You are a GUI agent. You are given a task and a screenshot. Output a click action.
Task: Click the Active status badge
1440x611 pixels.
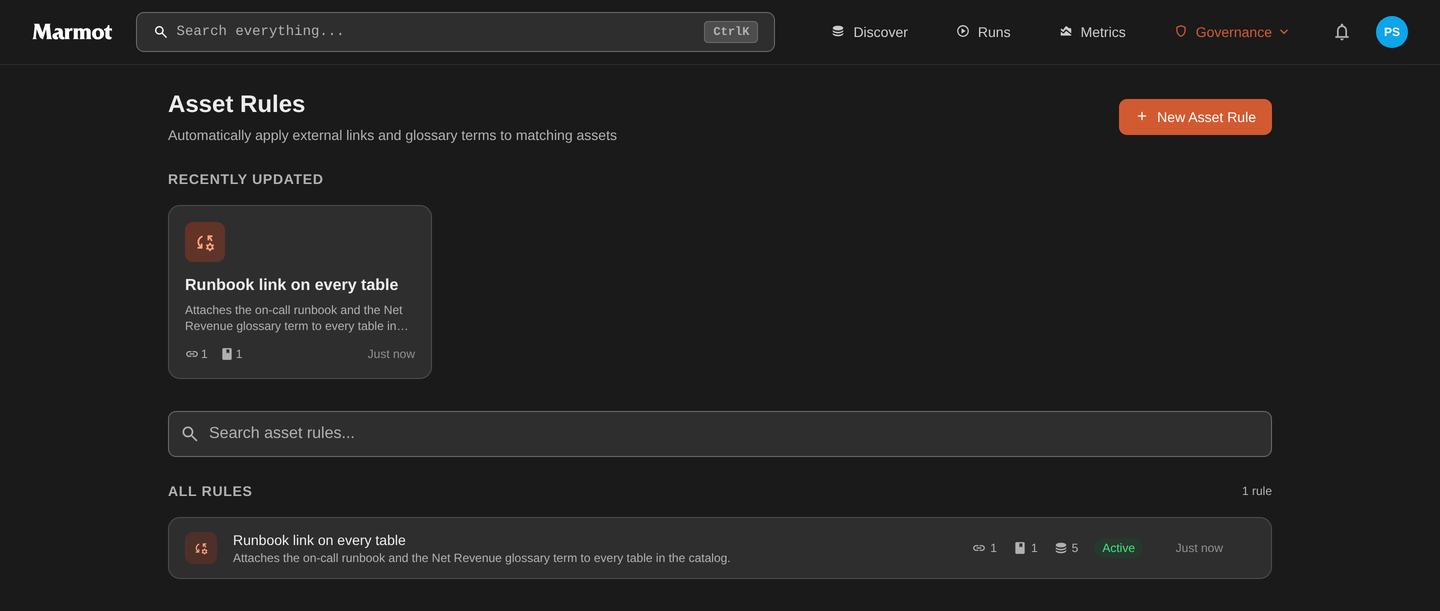pos(1118,548)
